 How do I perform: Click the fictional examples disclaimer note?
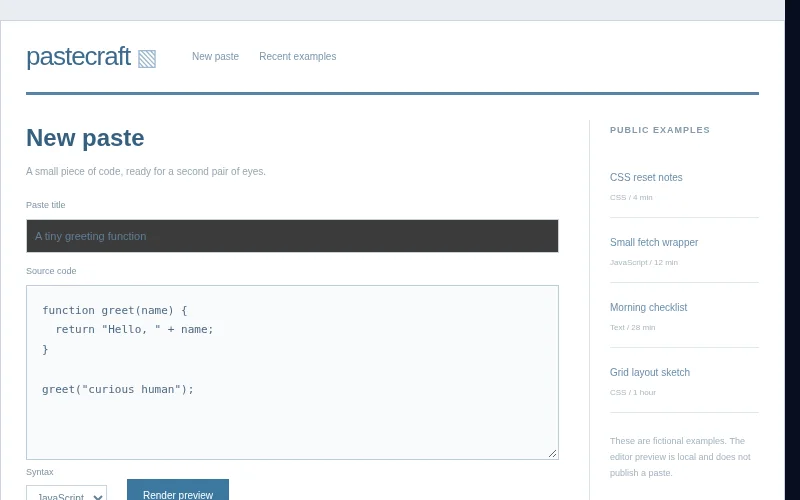point(680,457)
